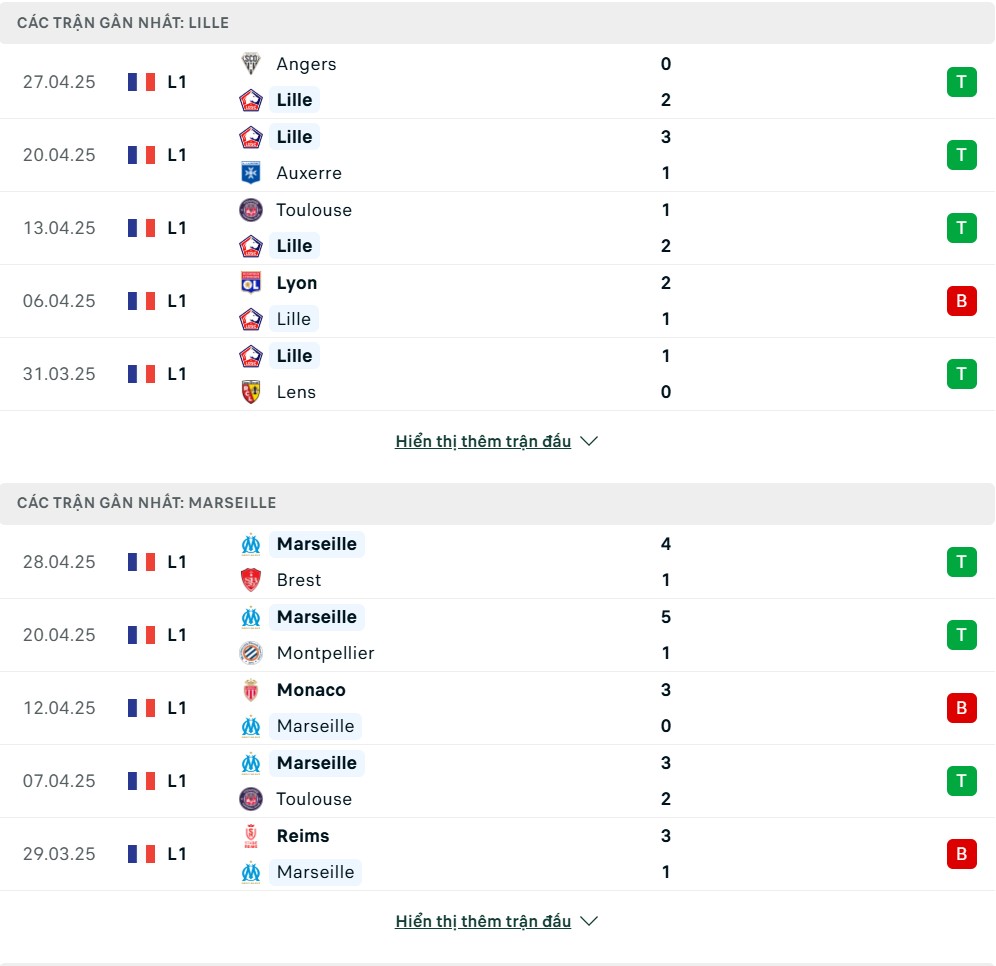Expand more Marseille matches via chevron
The image size is (996, 966).
click(589, 921)
